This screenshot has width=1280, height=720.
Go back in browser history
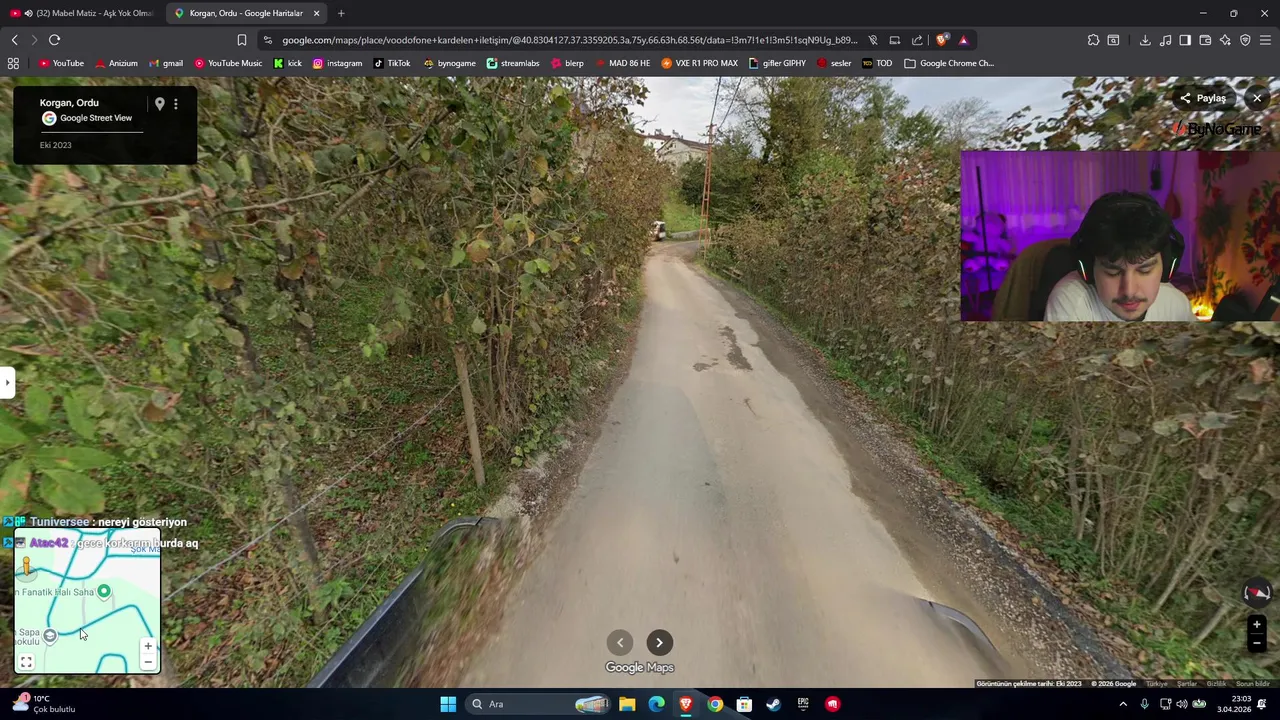pos(14,40)
